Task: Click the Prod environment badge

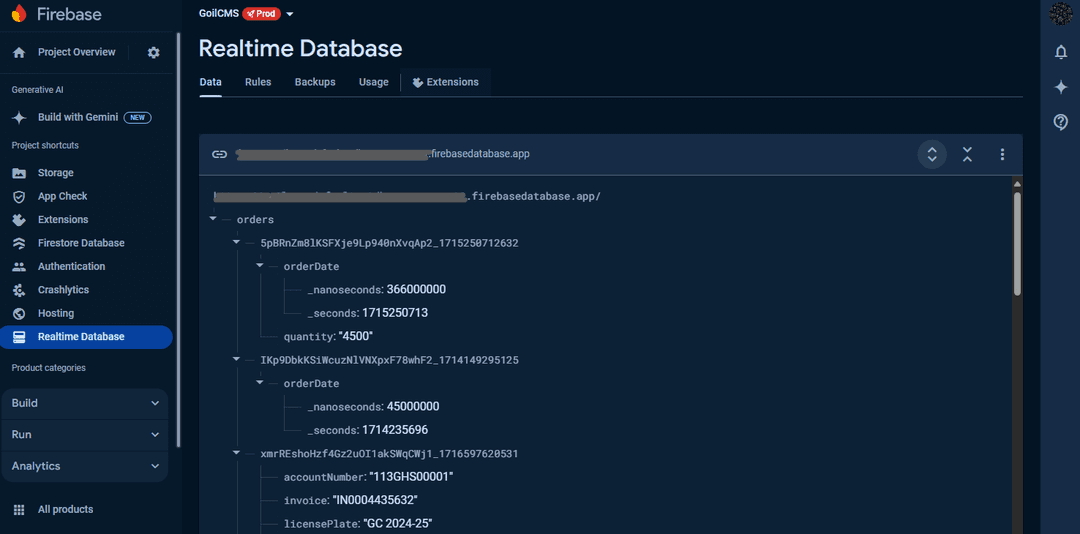Action: (x=262, y=14)
